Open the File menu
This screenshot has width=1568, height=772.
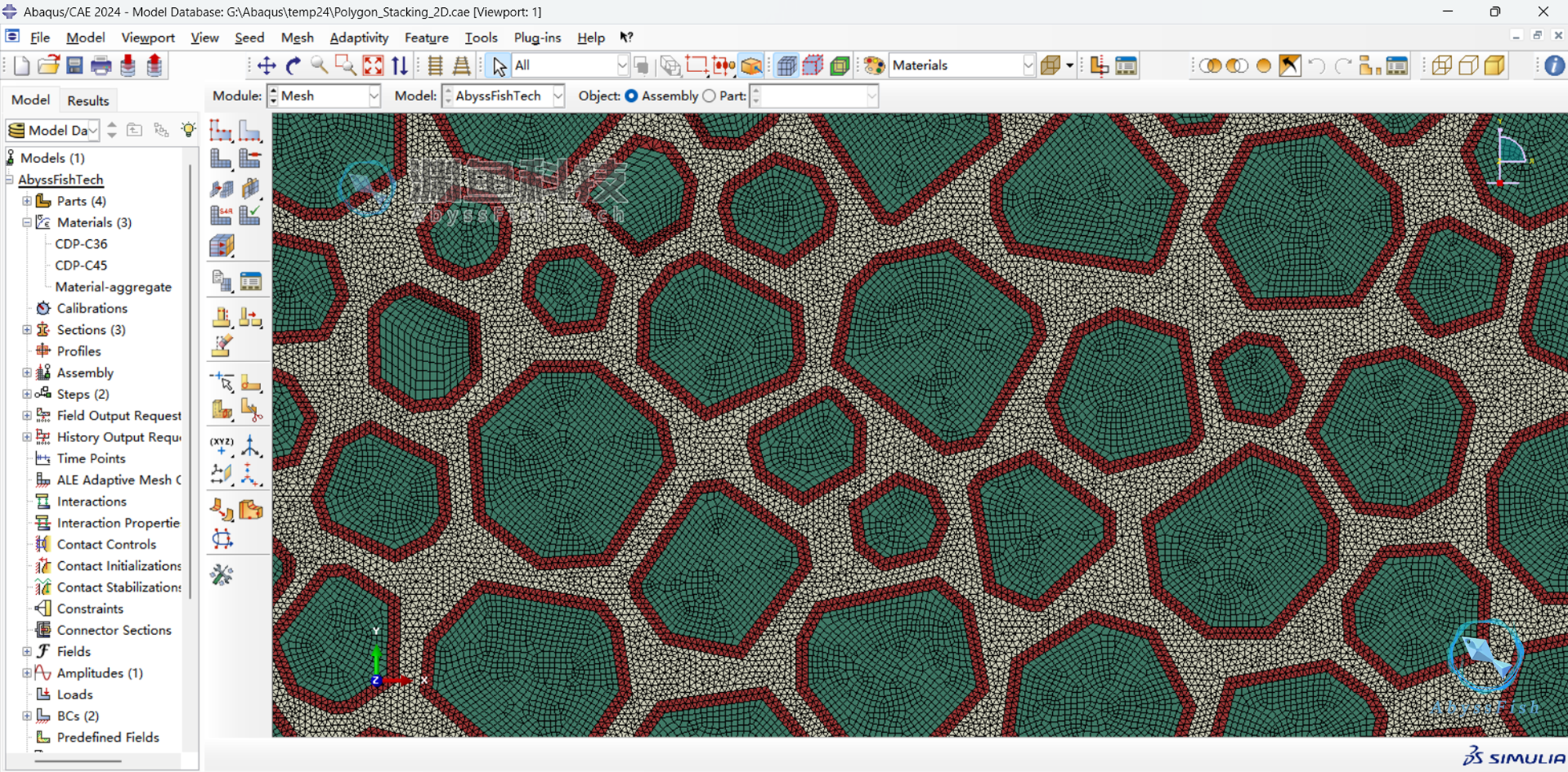(39, 38)
